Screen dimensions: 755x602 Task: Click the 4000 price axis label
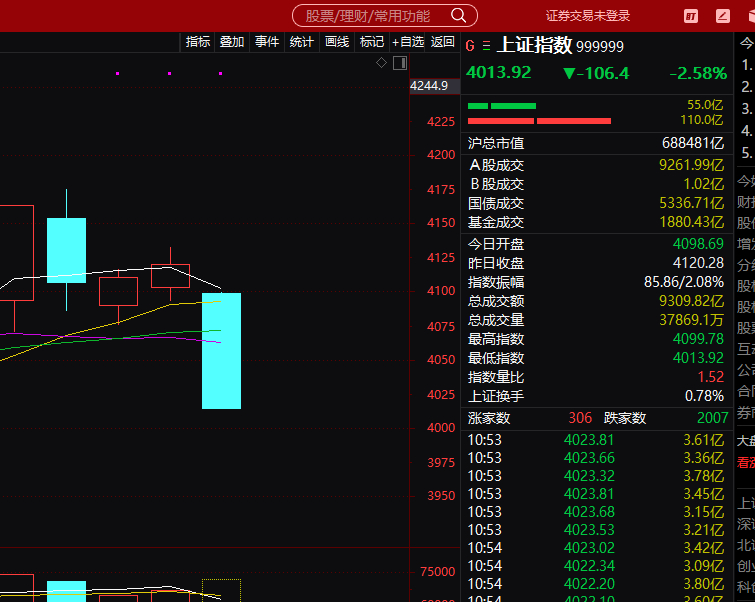(x=441, y=428)
